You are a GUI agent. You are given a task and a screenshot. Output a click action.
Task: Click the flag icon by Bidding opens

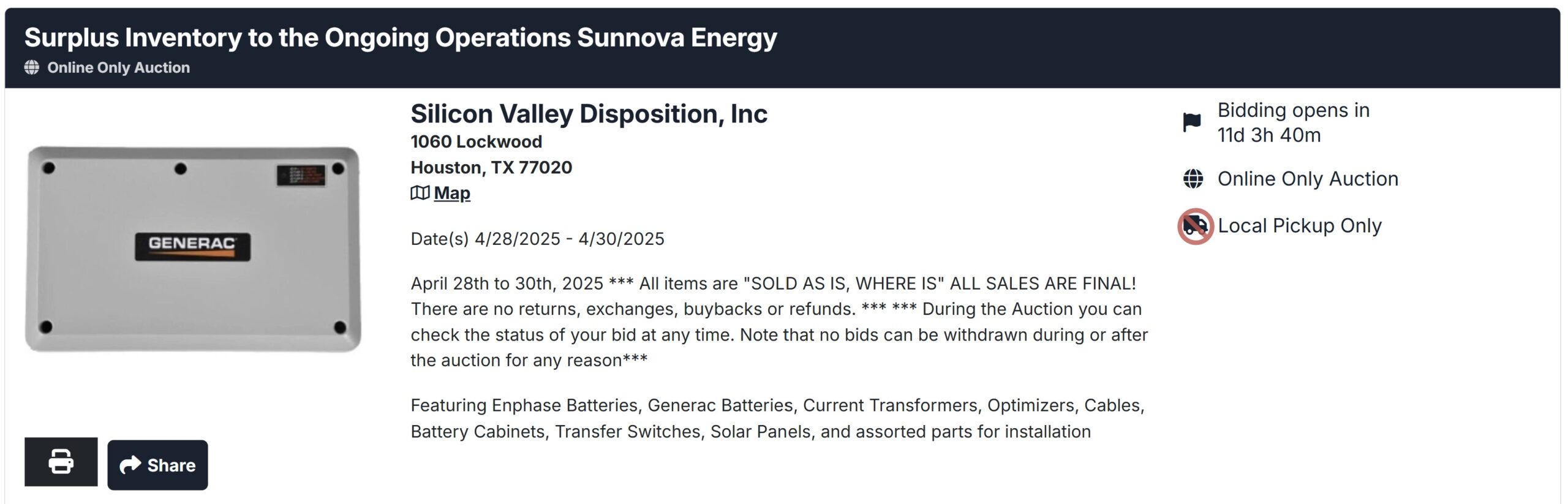1192,122
